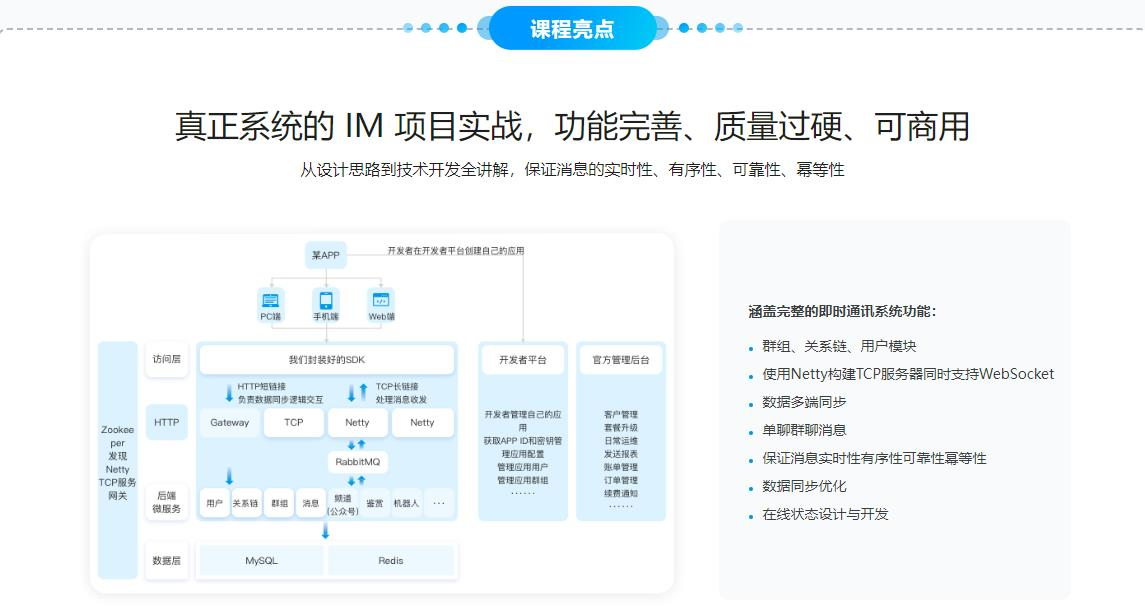This screenshot has width=1145, height=612.
Task: Click the Web端 browser code icon
Action: tap(381, 300)
